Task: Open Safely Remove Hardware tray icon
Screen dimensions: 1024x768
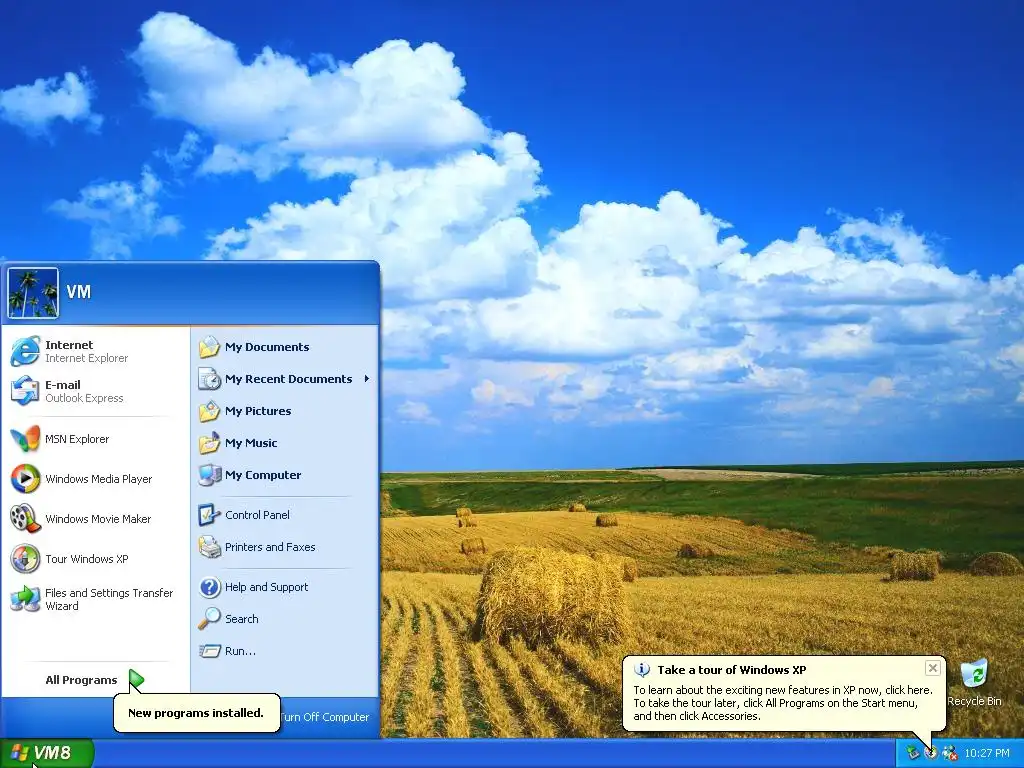Action: pyautogui.click(x=912, y=753)
